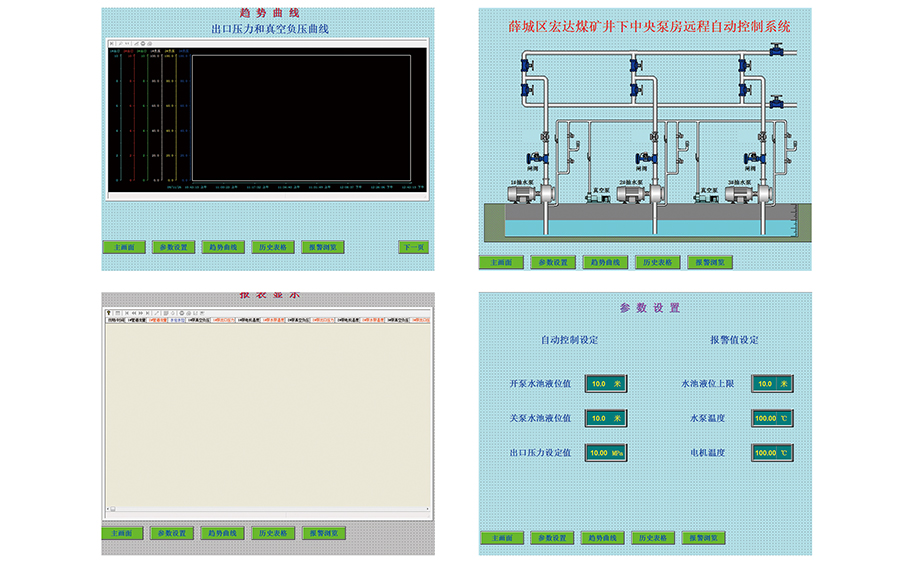
Task: Click the grey check valve on the 2# pump outlet pipe
Action: coord(654,137)
